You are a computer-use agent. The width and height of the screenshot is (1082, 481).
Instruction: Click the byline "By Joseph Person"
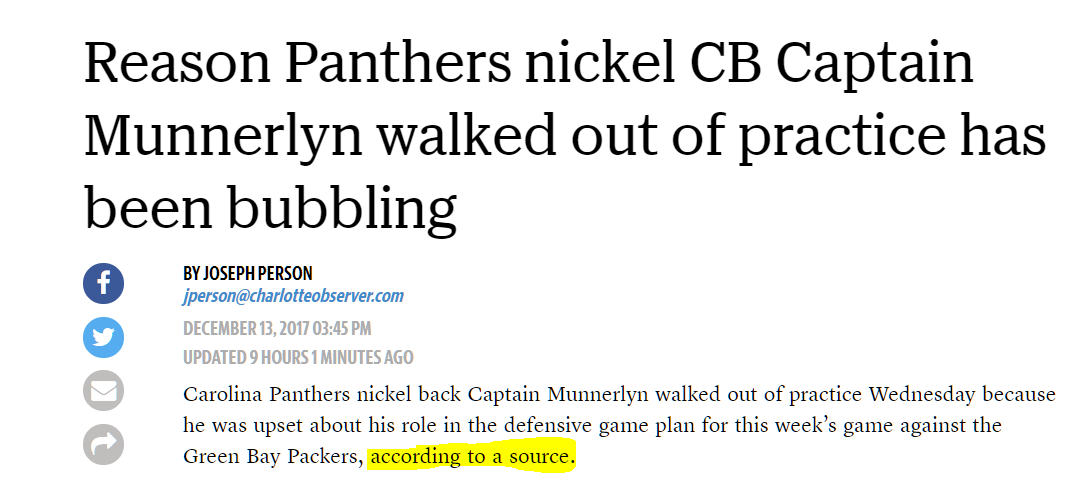pyautogui.click(x=248, y=273)
